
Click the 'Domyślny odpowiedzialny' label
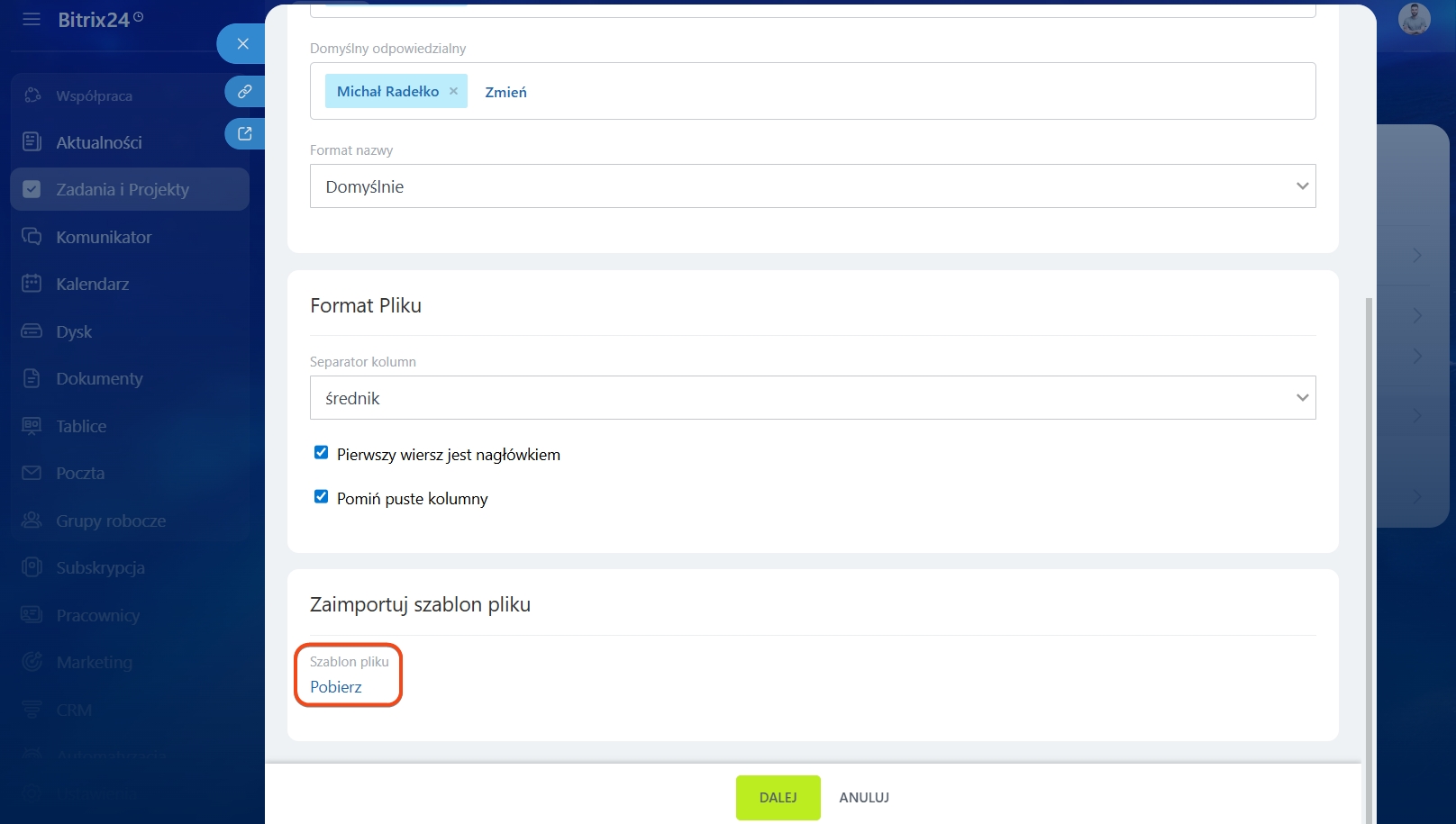tap(388, 49)
